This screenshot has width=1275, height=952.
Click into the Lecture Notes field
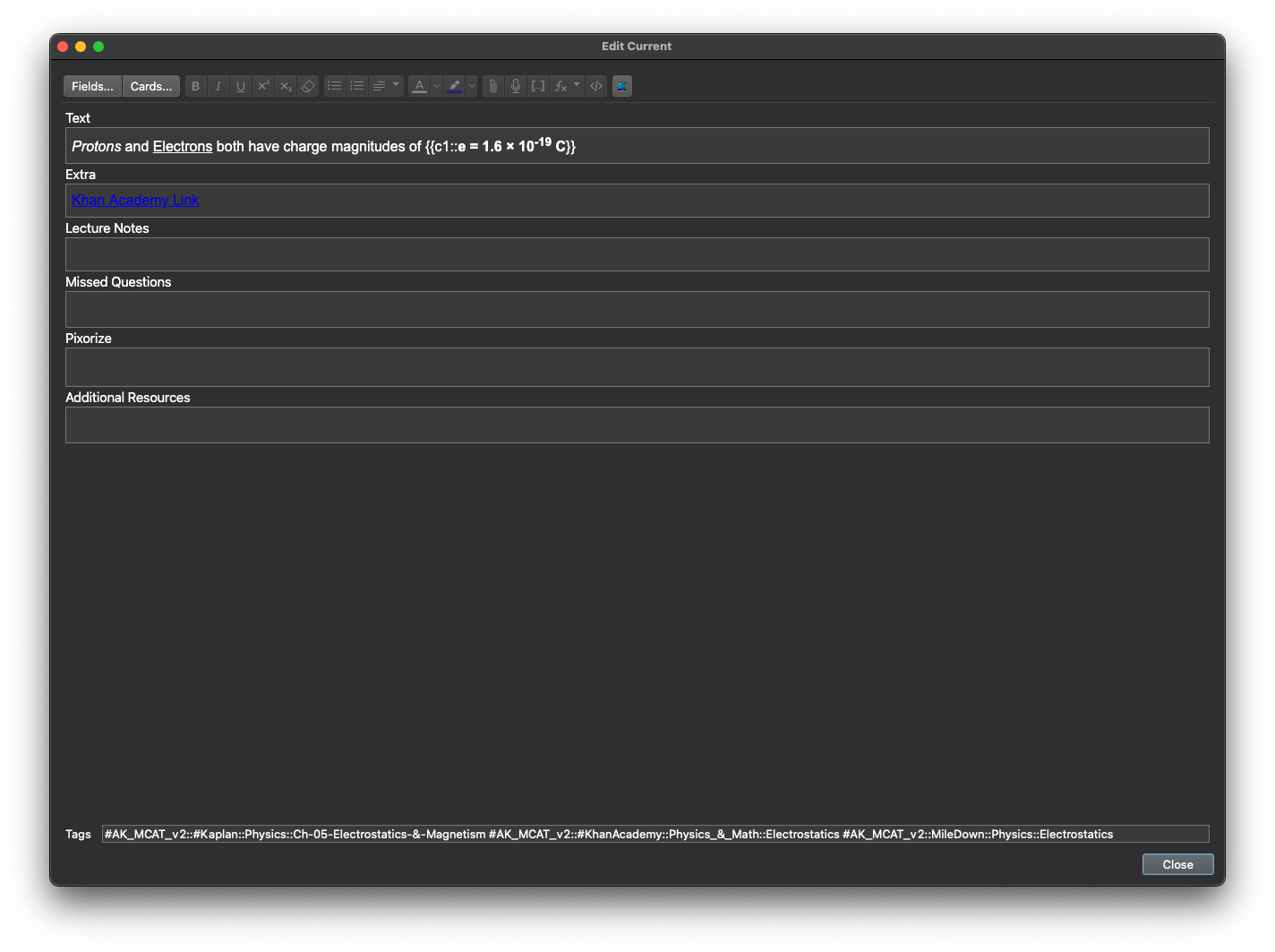click(637, 254)
